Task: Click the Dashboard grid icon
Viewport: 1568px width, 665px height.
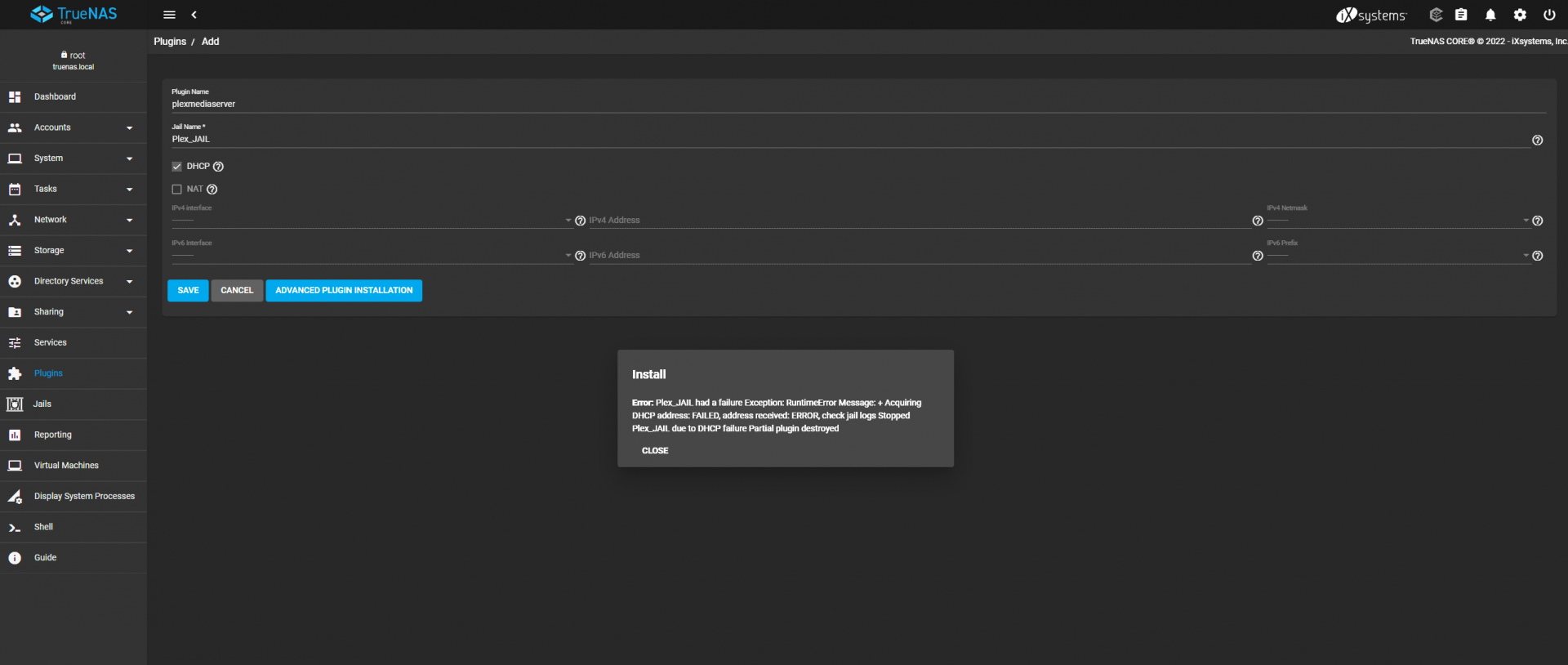Action: [15, 97]
